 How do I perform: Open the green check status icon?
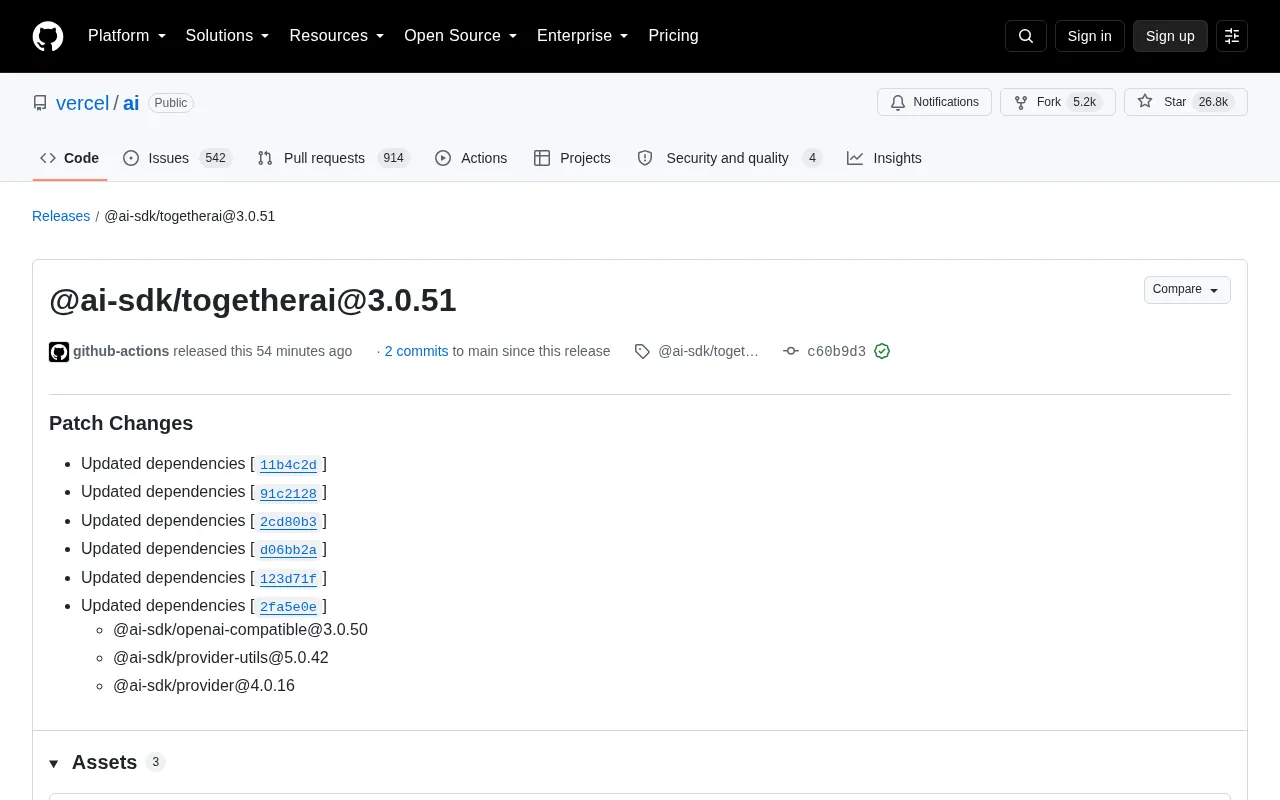tap(882, 351)
